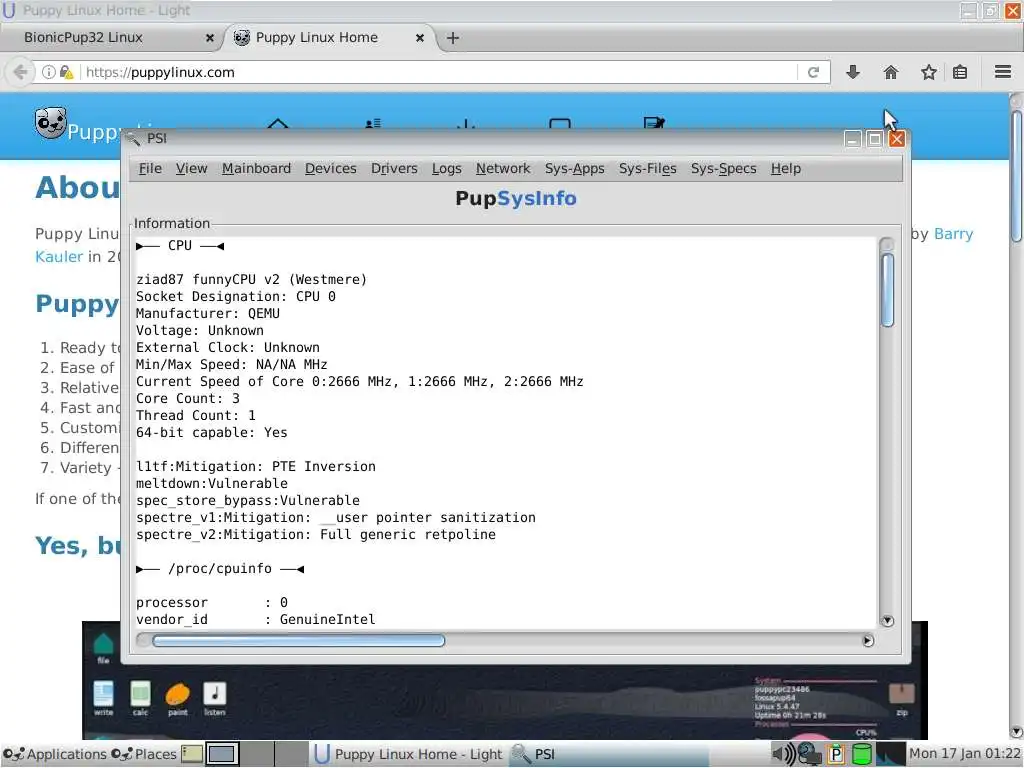Open the site information icon in address bar
The width and height of the screenshot is (1024, 768).
pos(48,72)
